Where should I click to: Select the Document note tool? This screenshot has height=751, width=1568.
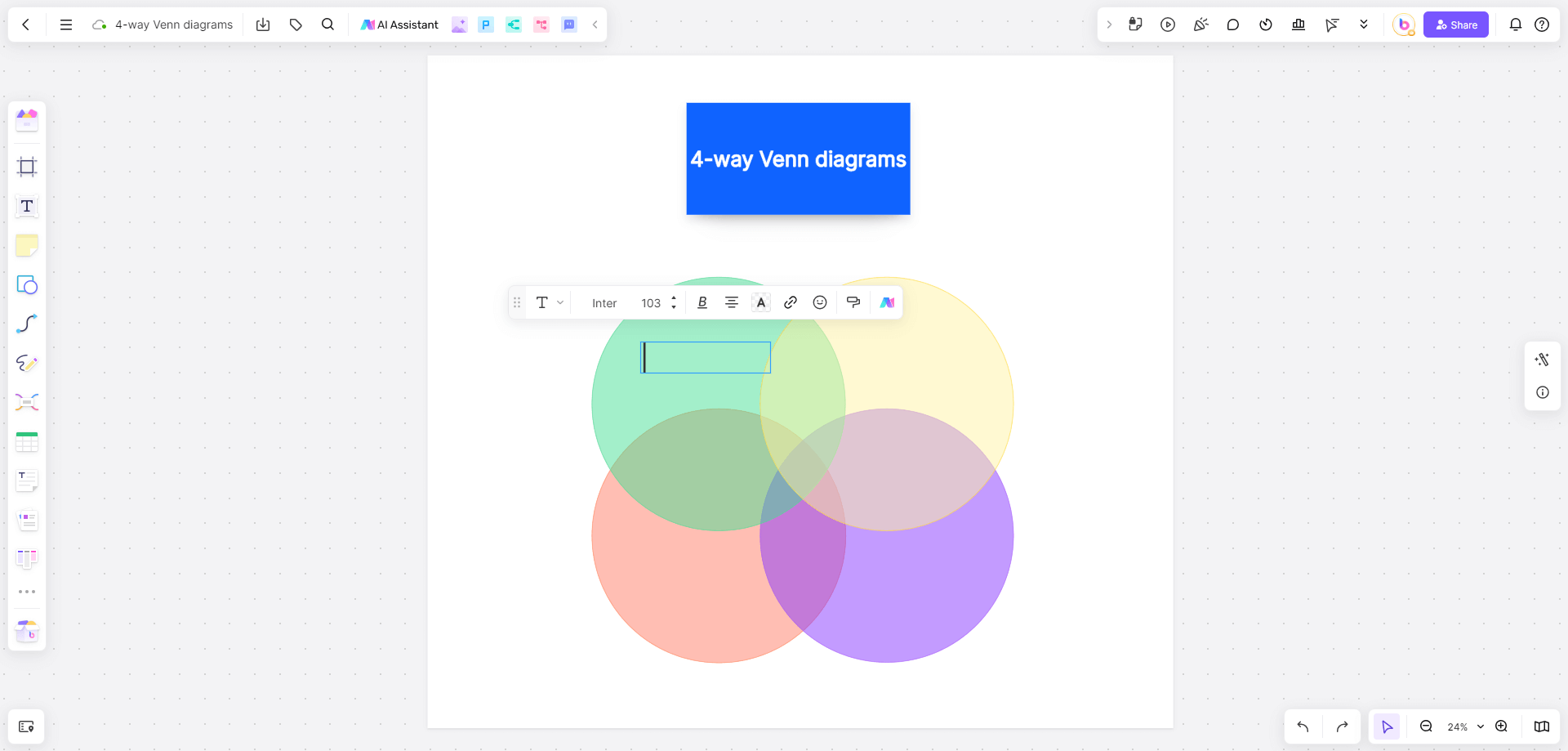(27, 481)
